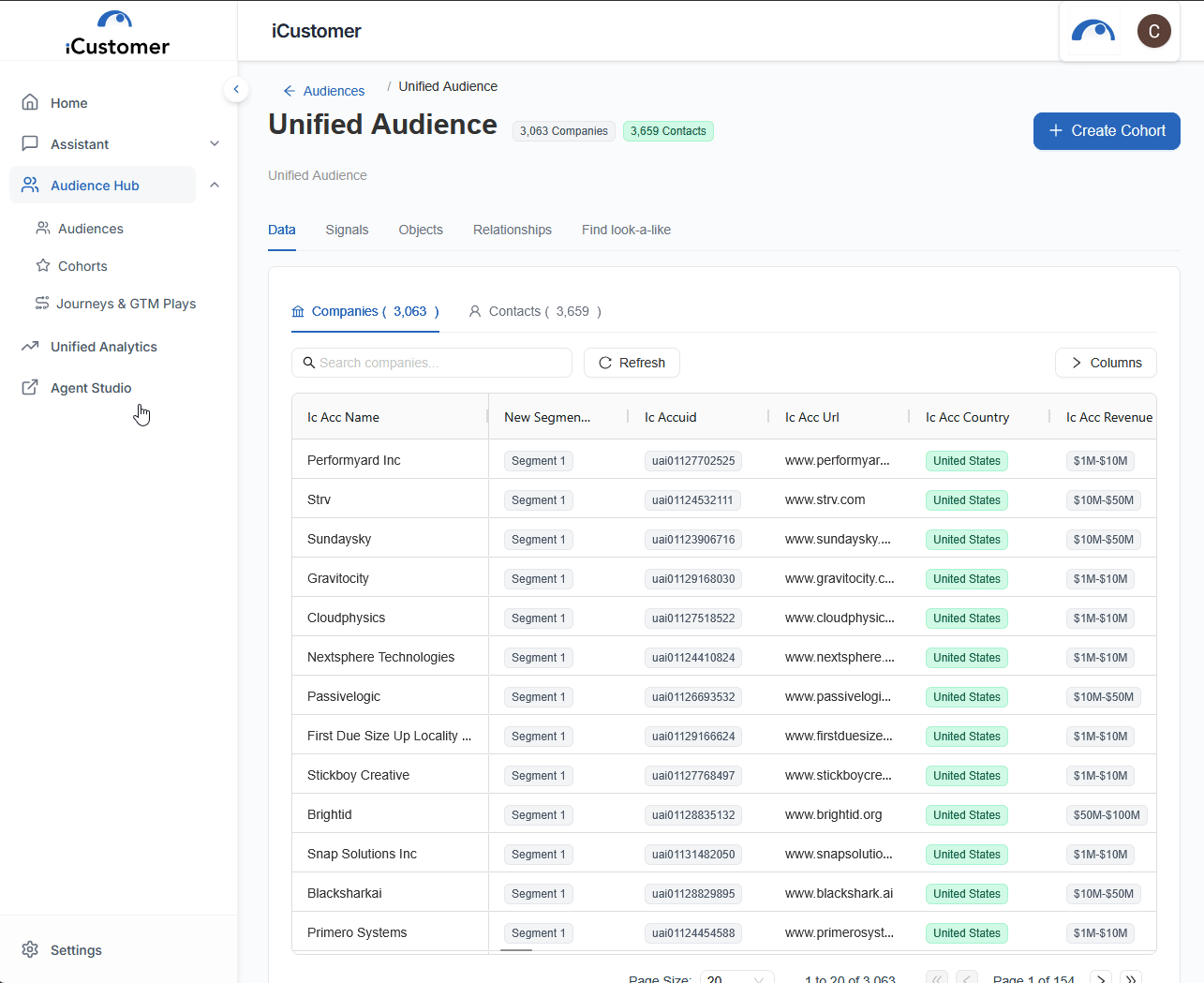Collapse the Audience Hub chevron
This screenshot has height=983, width=1204.
(215, 185)
